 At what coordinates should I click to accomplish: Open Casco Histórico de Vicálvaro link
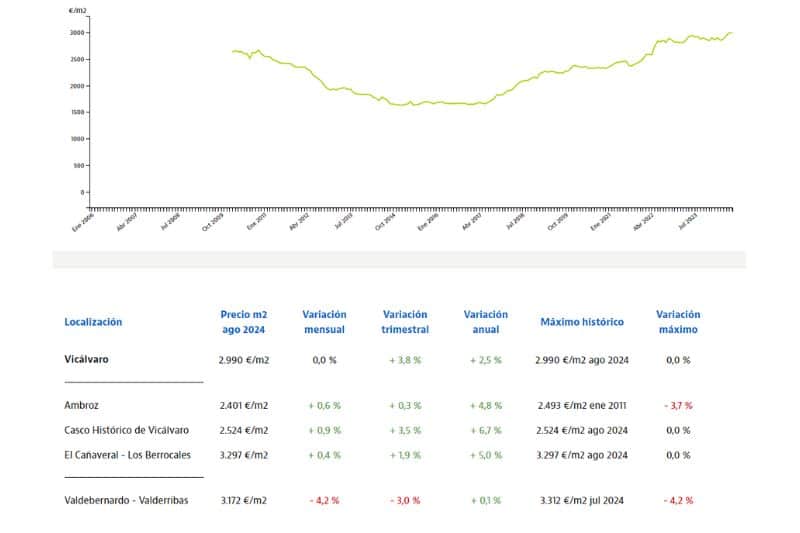tap(127, 430)
